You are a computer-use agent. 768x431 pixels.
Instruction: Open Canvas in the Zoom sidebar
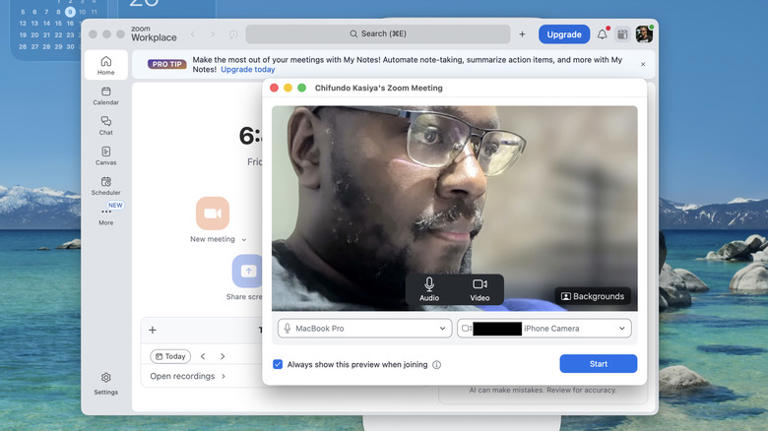coord(106,156)
